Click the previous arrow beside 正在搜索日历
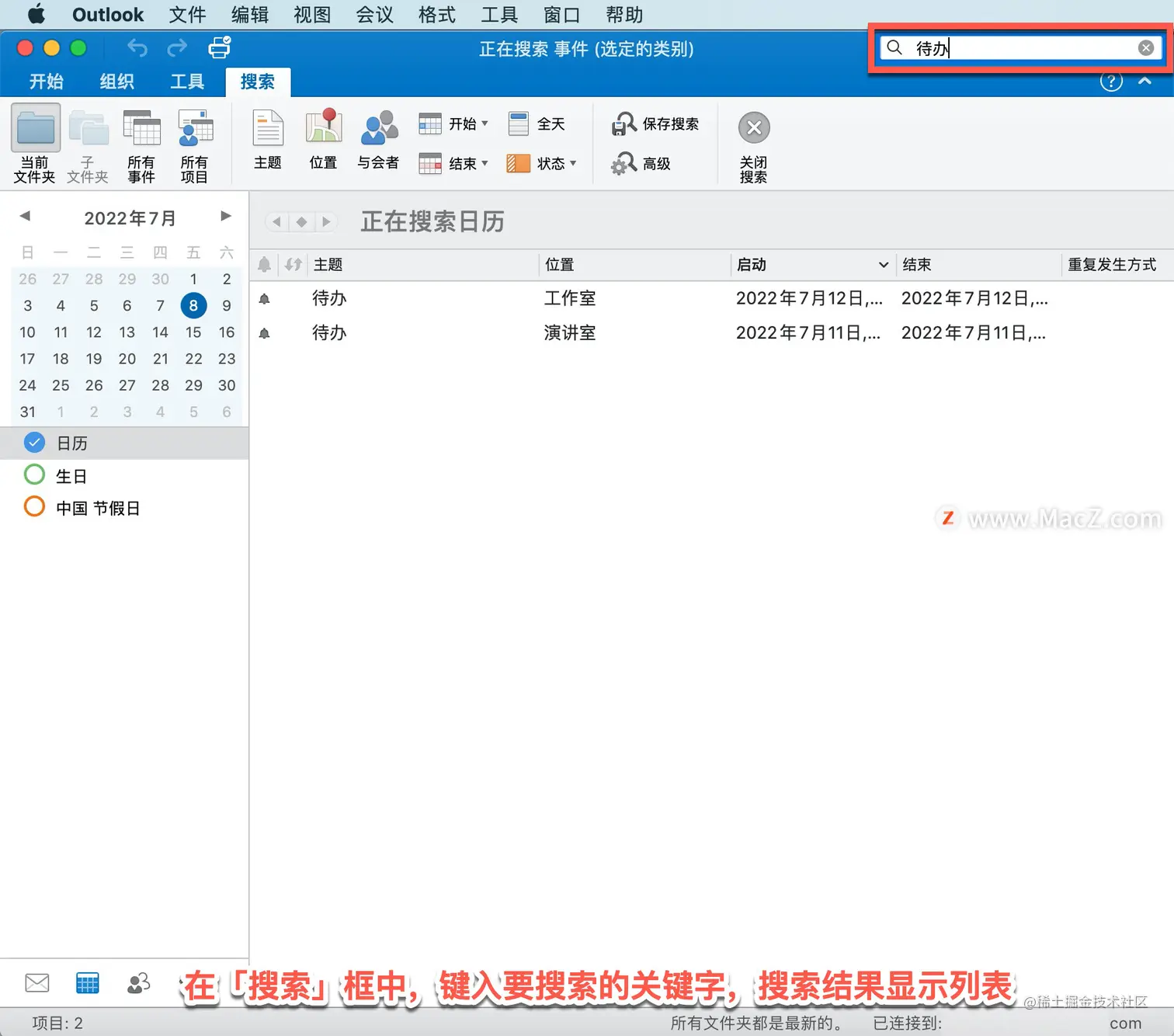Viewport: 1174px width, 1036px height. pos(276,222)
